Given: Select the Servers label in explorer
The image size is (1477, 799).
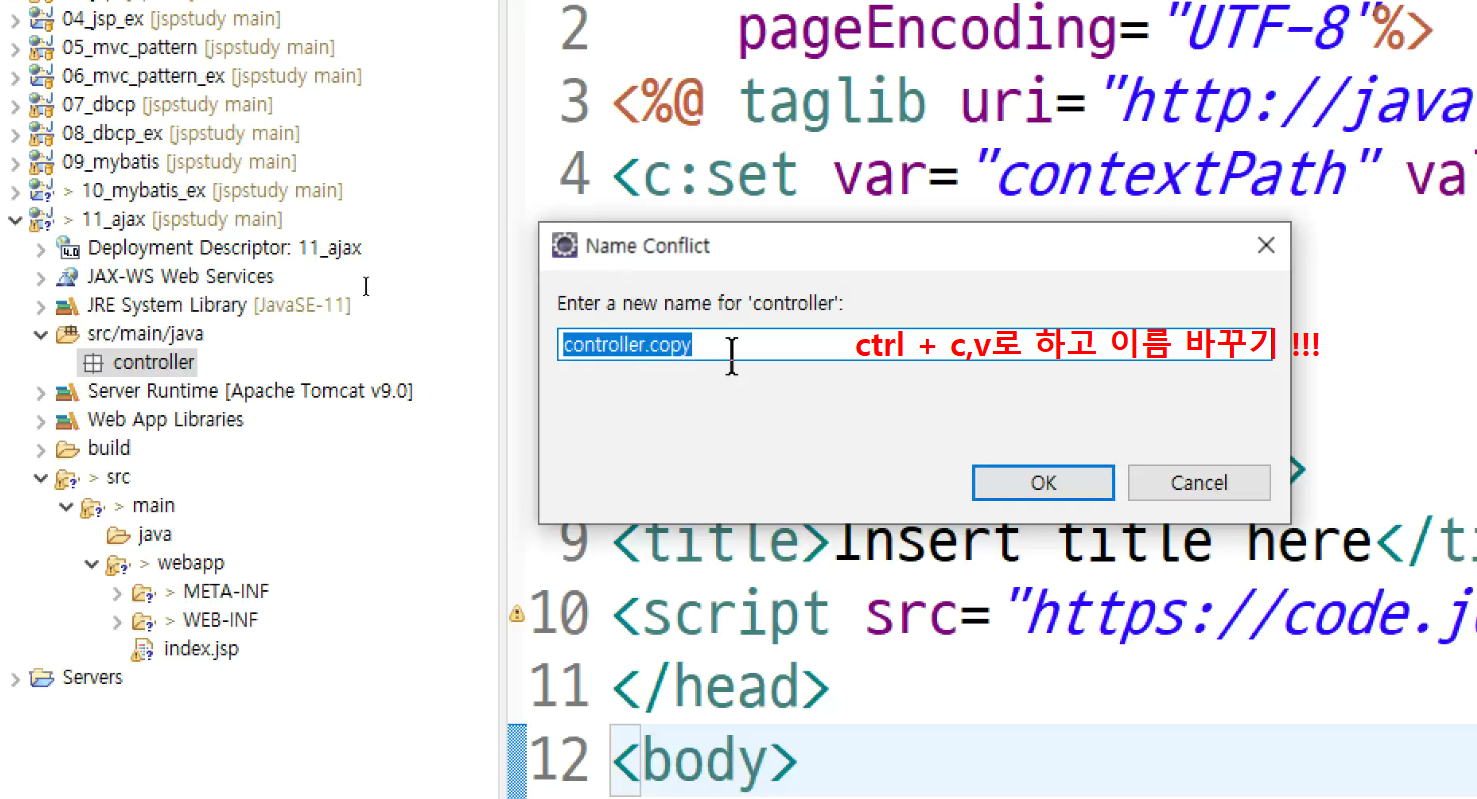Looking at the screenshot, I should [x=92, y=678].
